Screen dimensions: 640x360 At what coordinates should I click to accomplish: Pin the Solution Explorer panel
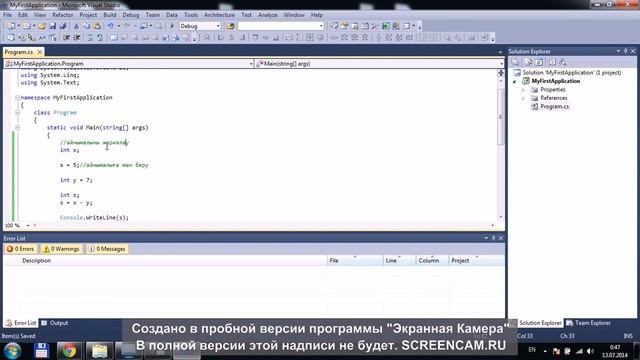tap(625, 51)
